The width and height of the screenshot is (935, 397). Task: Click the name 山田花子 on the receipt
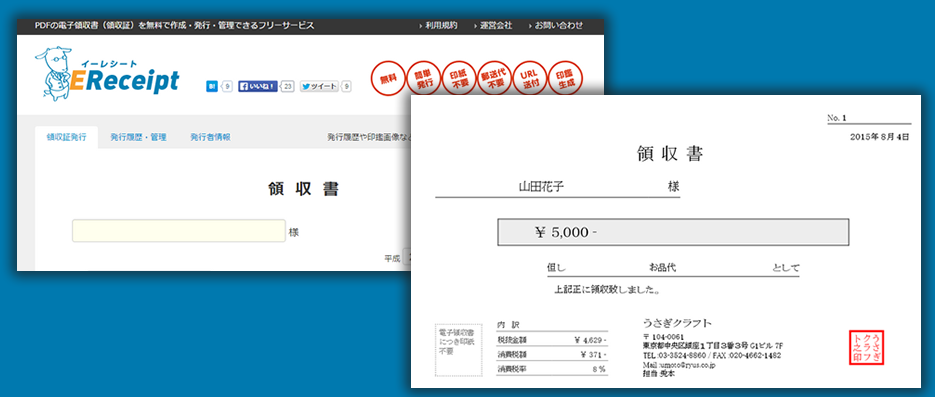[x=541, y=187]
